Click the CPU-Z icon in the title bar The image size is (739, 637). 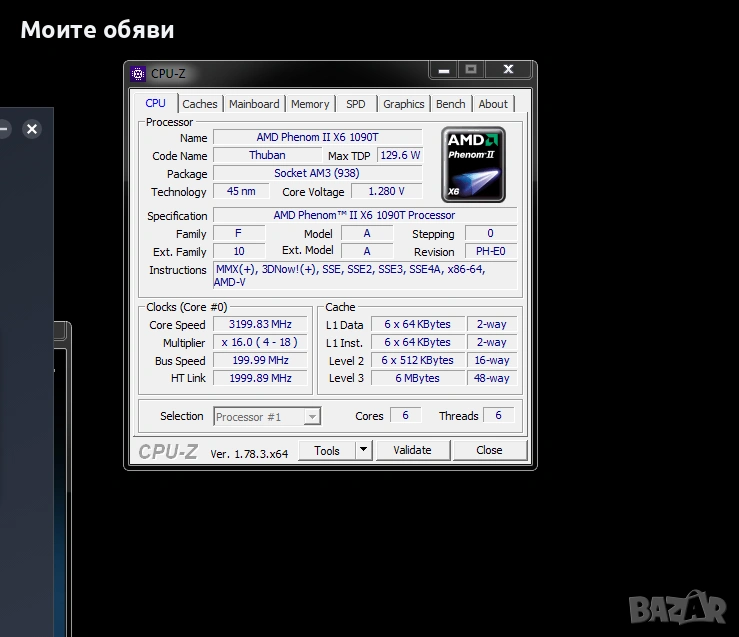click(x=139, y=73)
